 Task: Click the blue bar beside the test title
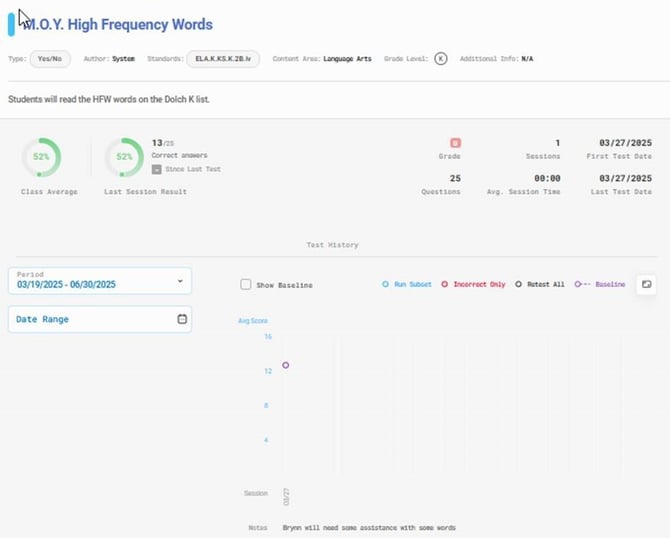click(x=11, y=24)
